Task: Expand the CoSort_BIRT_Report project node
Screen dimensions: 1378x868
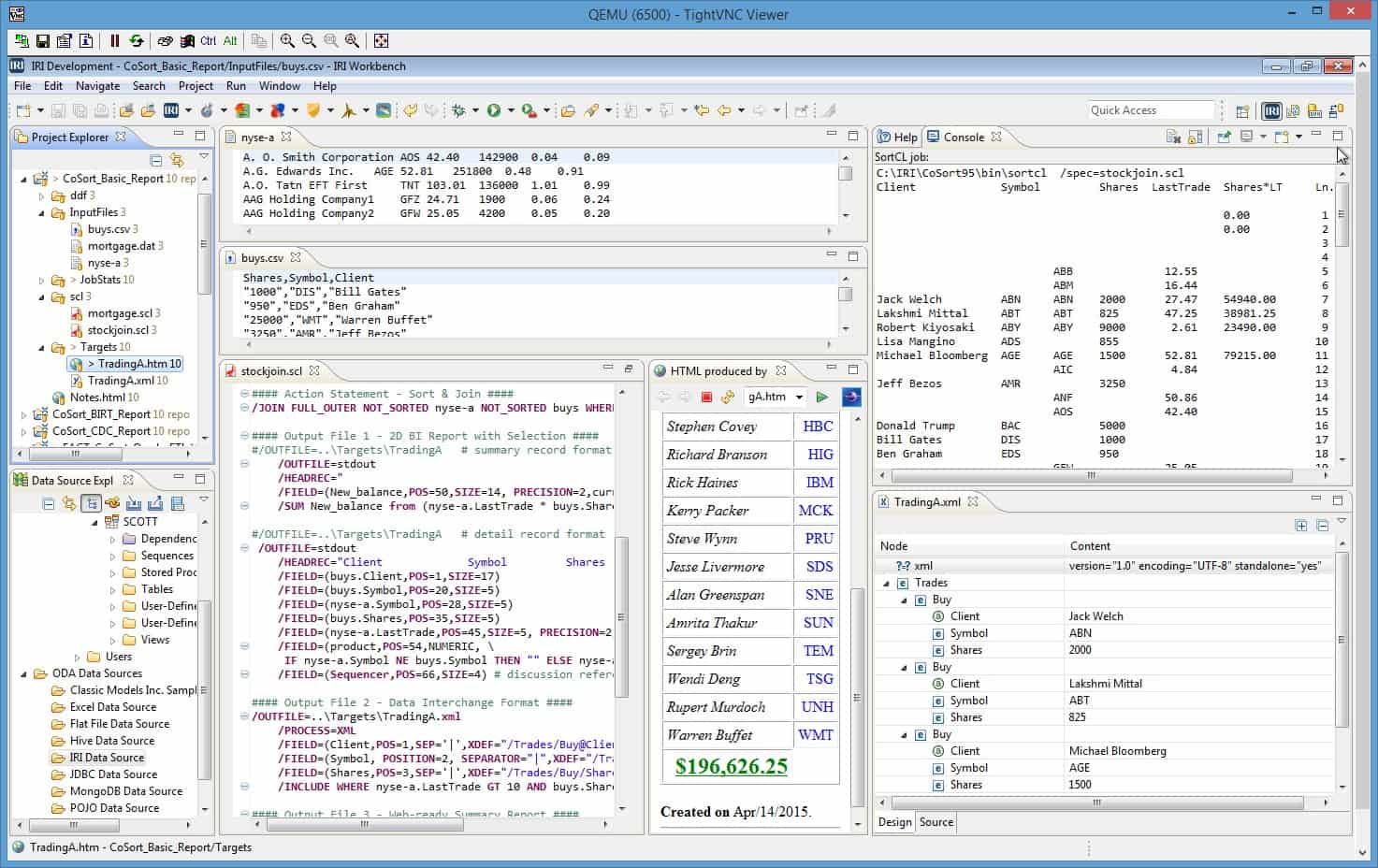Action: pyautogui.click(x=24, y=414)
